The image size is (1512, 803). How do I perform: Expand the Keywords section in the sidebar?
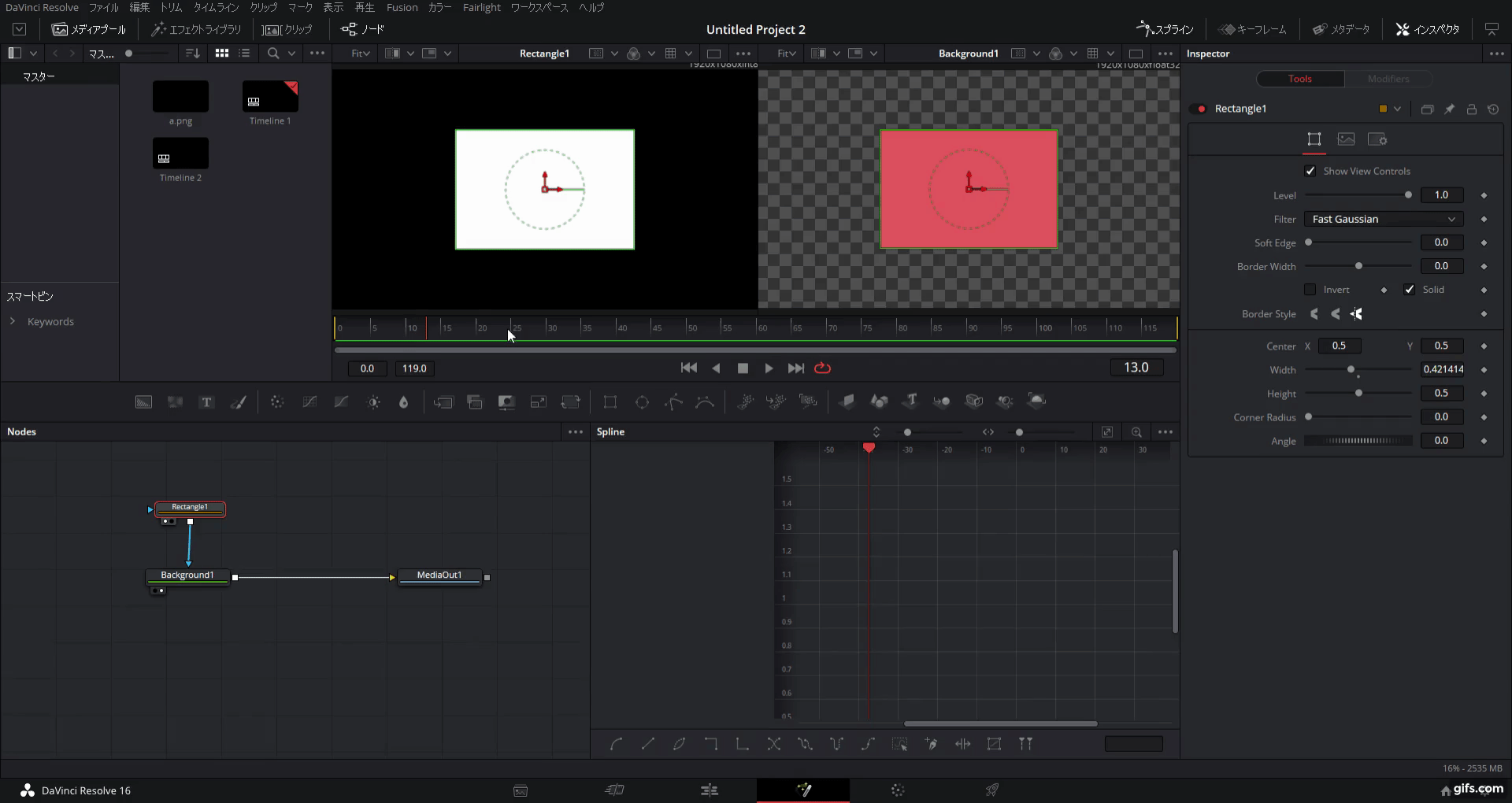[x=12, y=321]
